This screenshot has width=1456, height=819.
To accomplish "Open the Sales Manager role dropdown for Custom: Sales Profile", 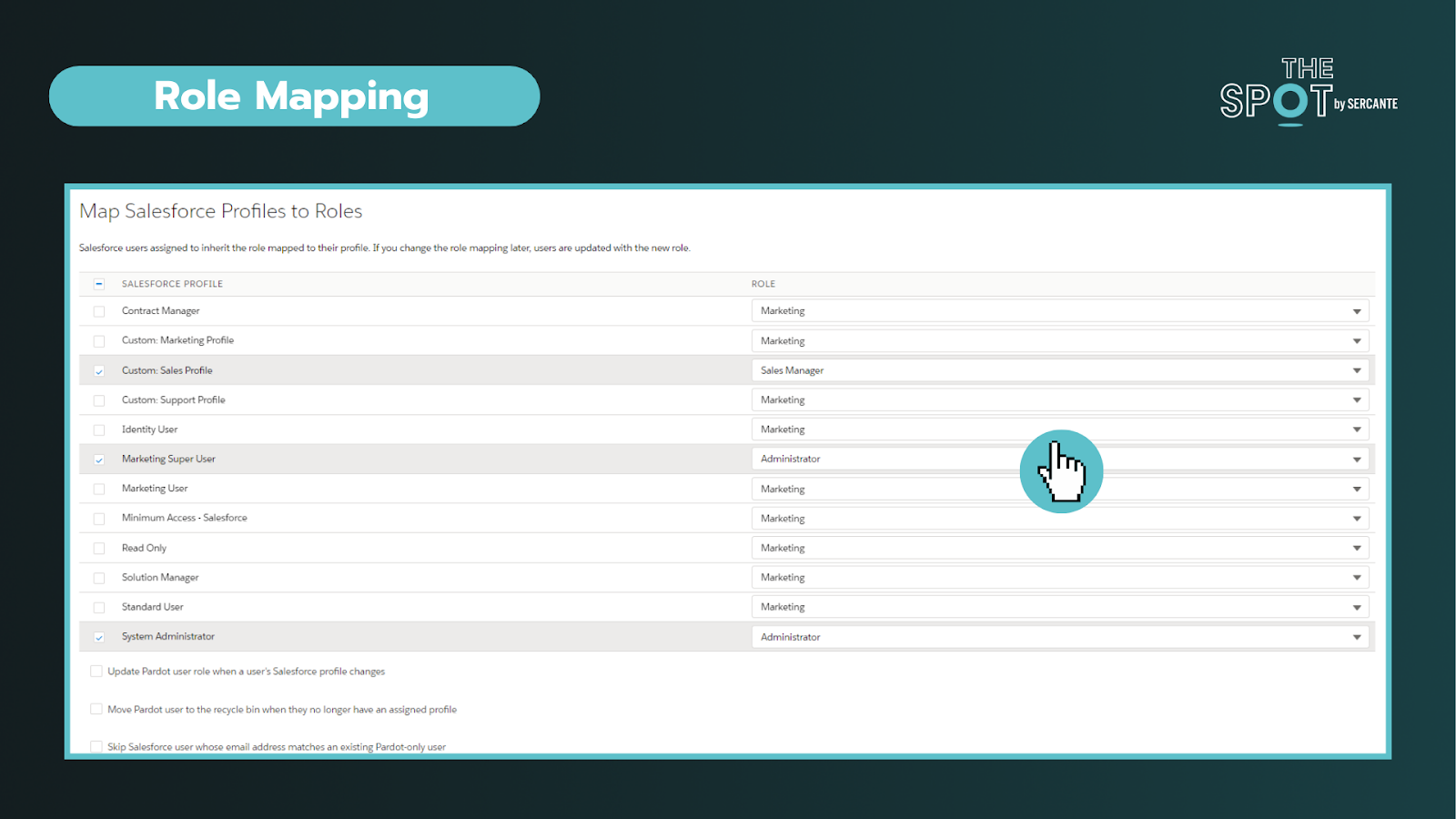I will [1060, 370].
